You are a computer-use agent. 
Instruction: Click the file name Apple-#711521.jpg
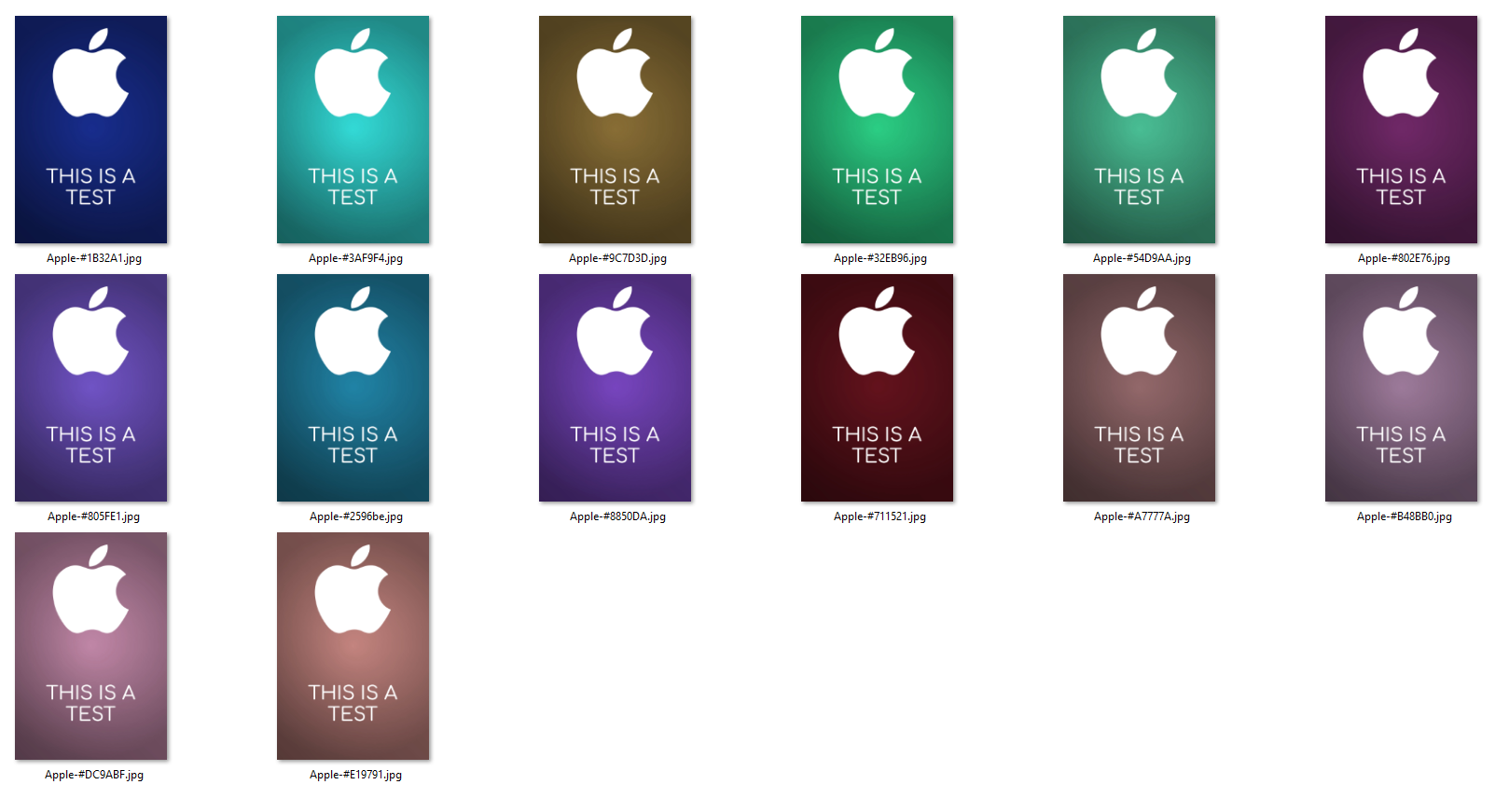tap(879, 516)
